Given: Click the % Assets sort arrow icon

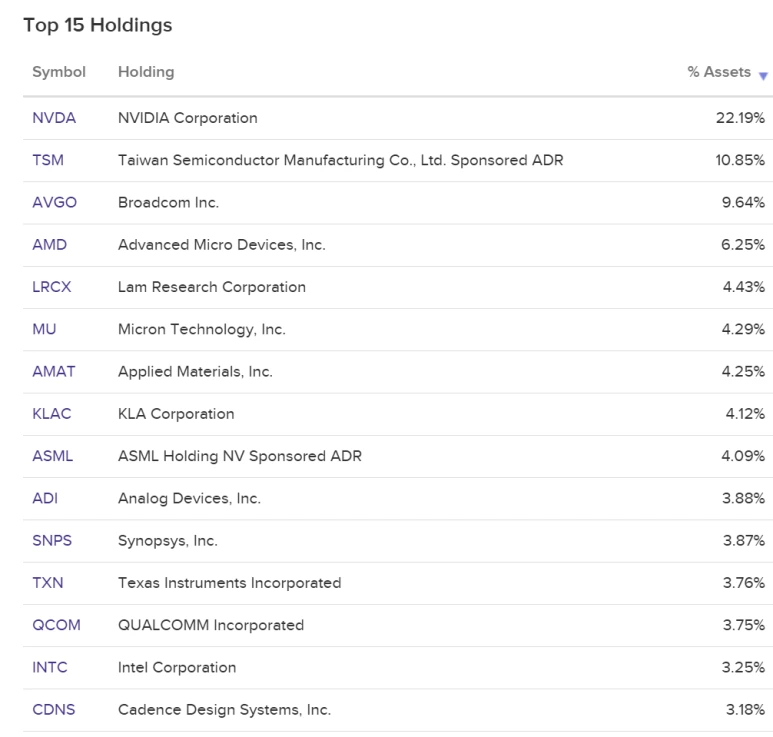Looking at the screenshot, I should 764,76.
